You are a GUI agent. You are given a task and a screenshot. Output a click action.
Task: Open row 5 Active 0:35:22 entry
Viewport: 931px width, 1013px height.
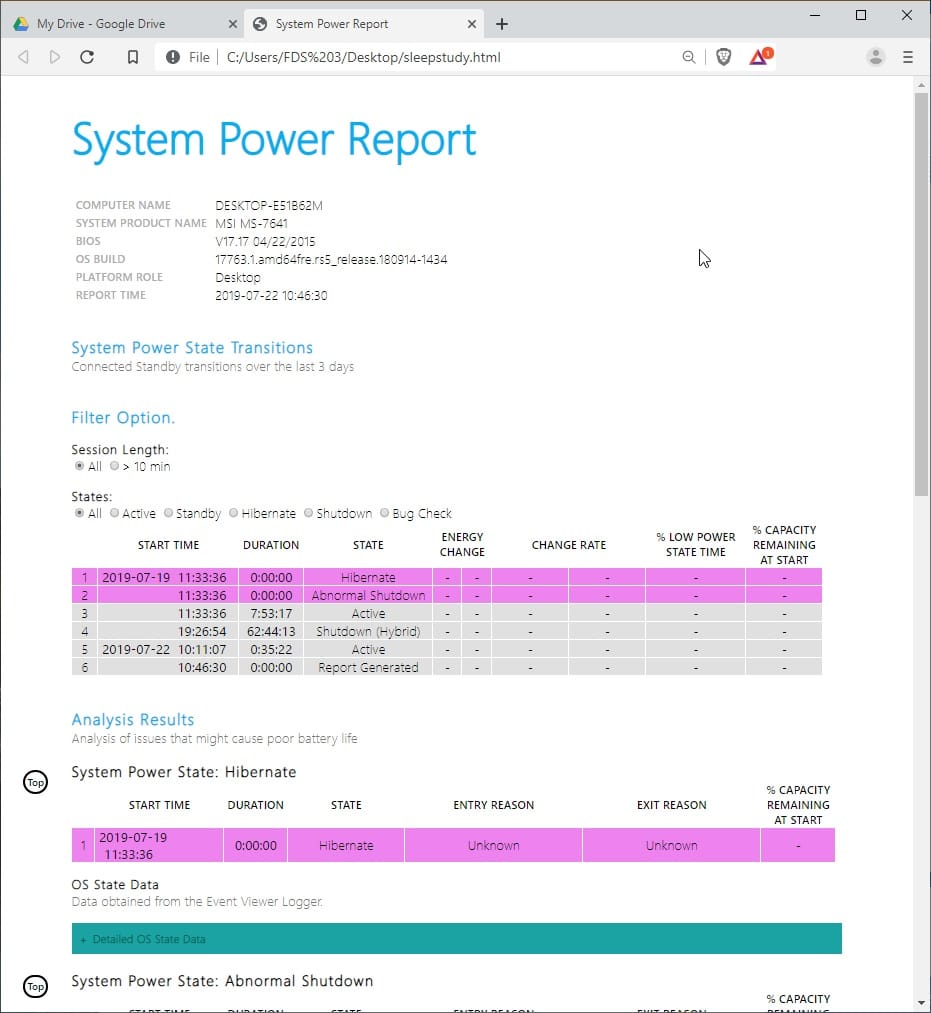point(446,649)
